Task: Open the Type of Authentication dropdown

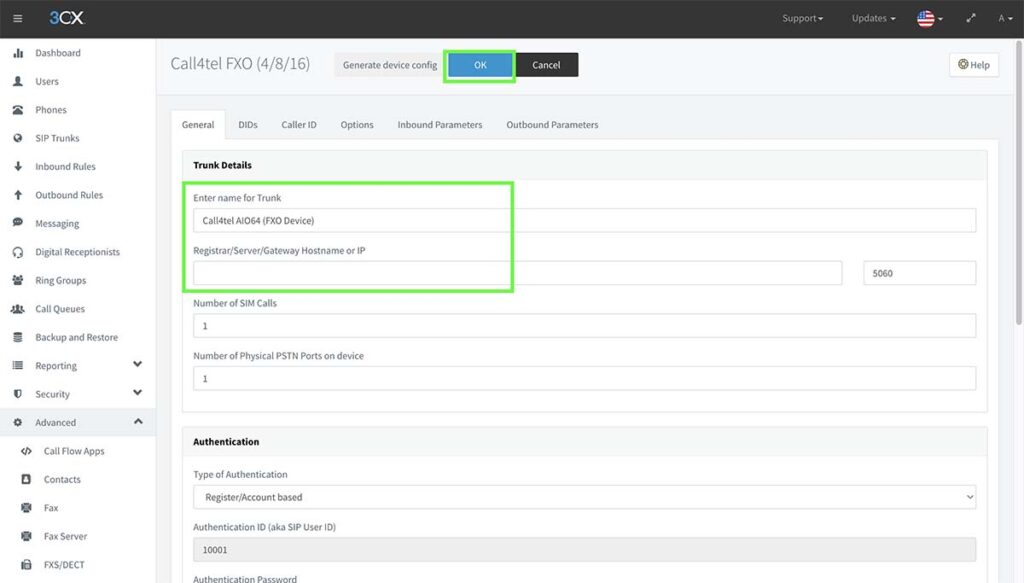Action: click(583, 497)
